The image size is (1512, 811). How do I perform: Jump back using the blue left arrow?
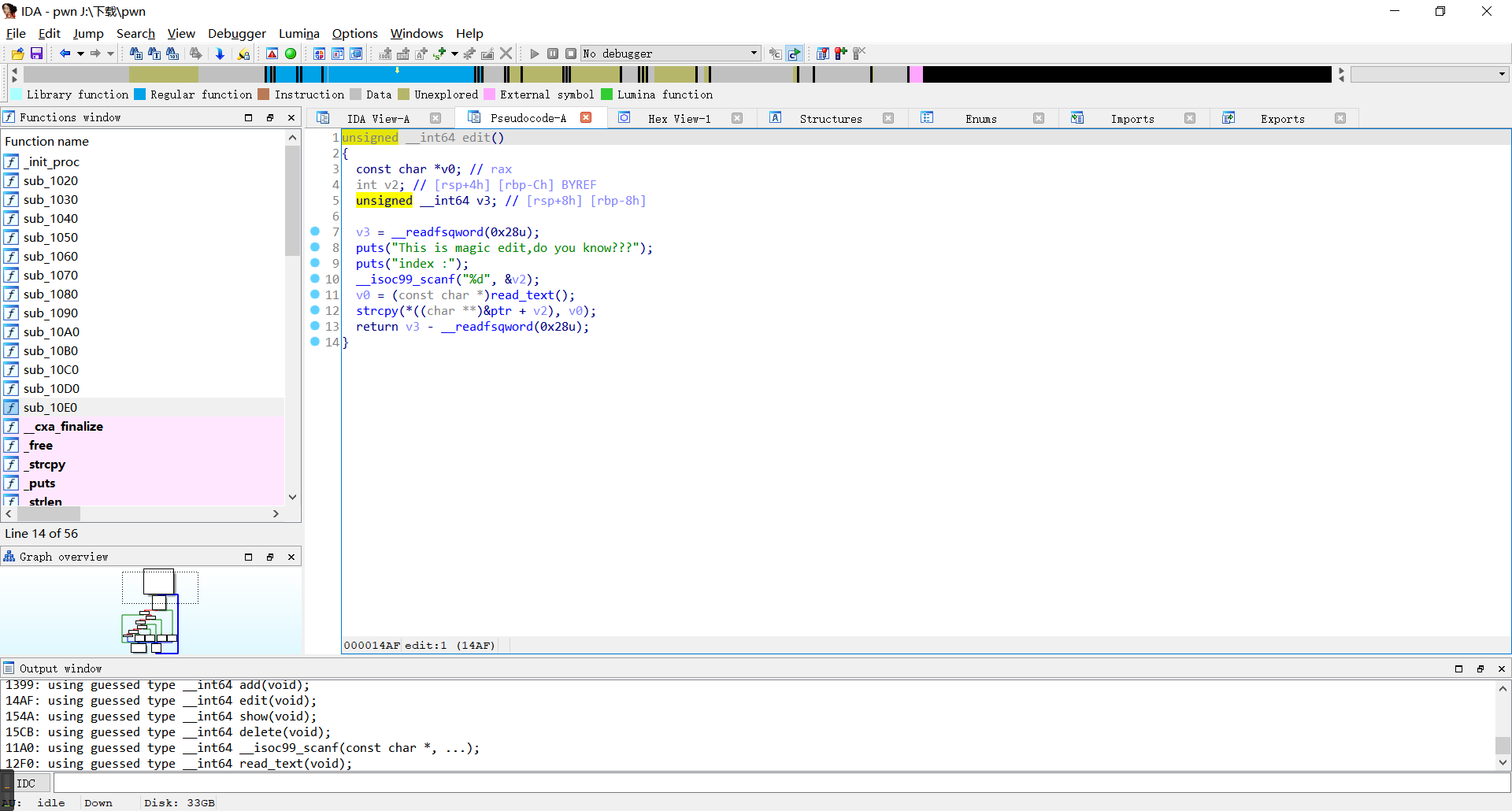point(65,54)
